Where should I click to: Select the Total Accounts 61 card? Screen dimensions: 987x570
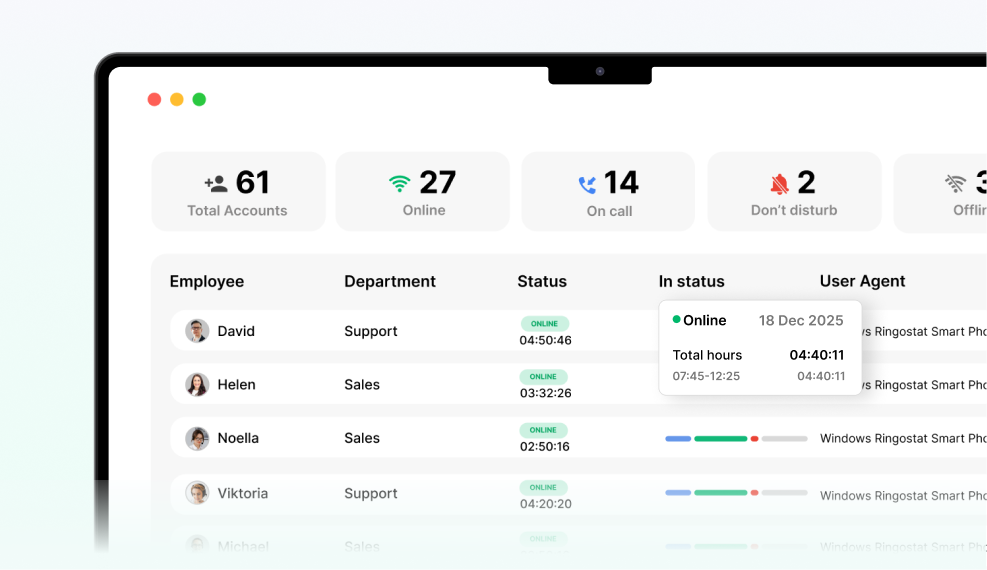[239, 191]
